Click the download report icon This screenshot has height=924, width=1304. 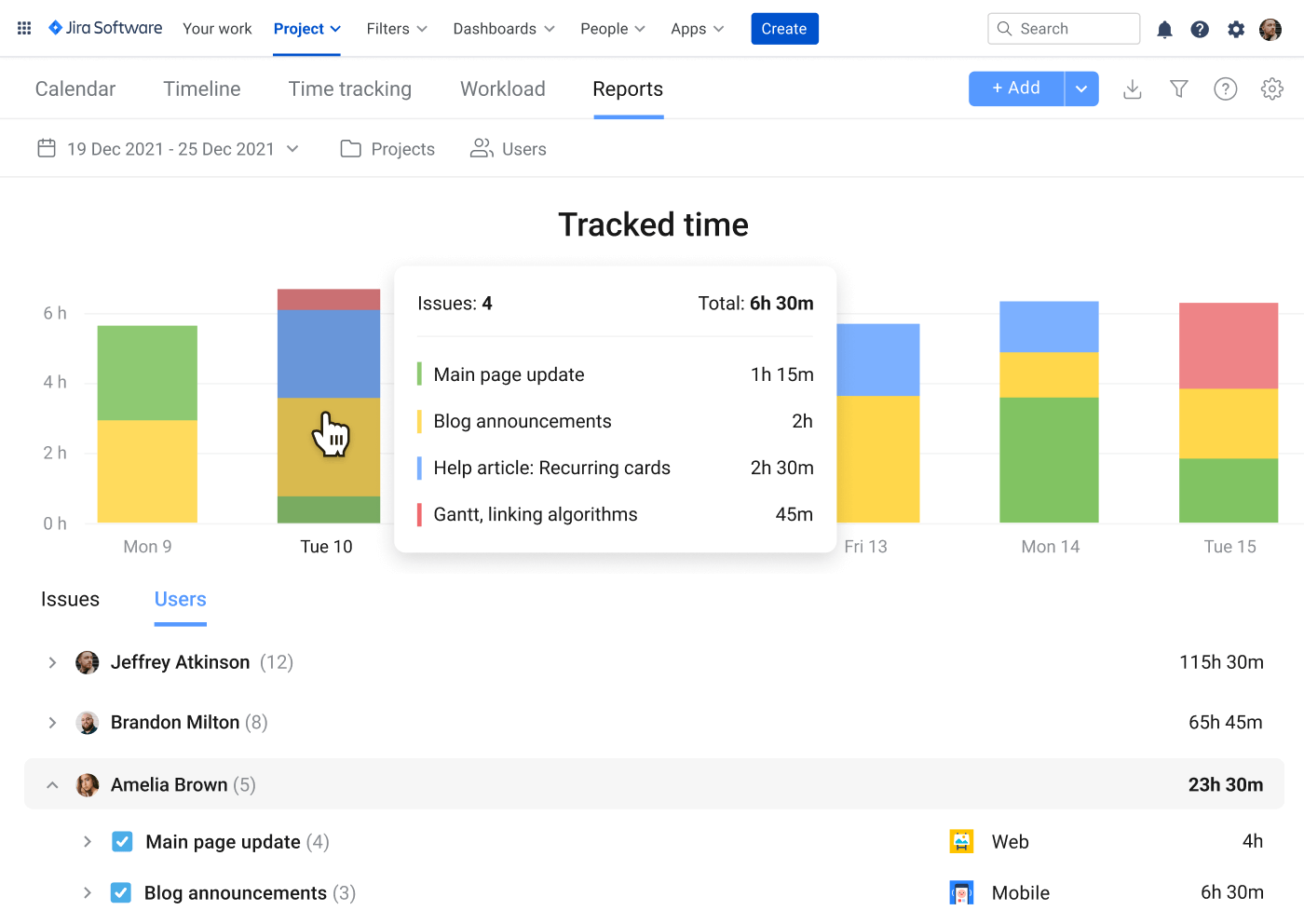point(1133,89)
